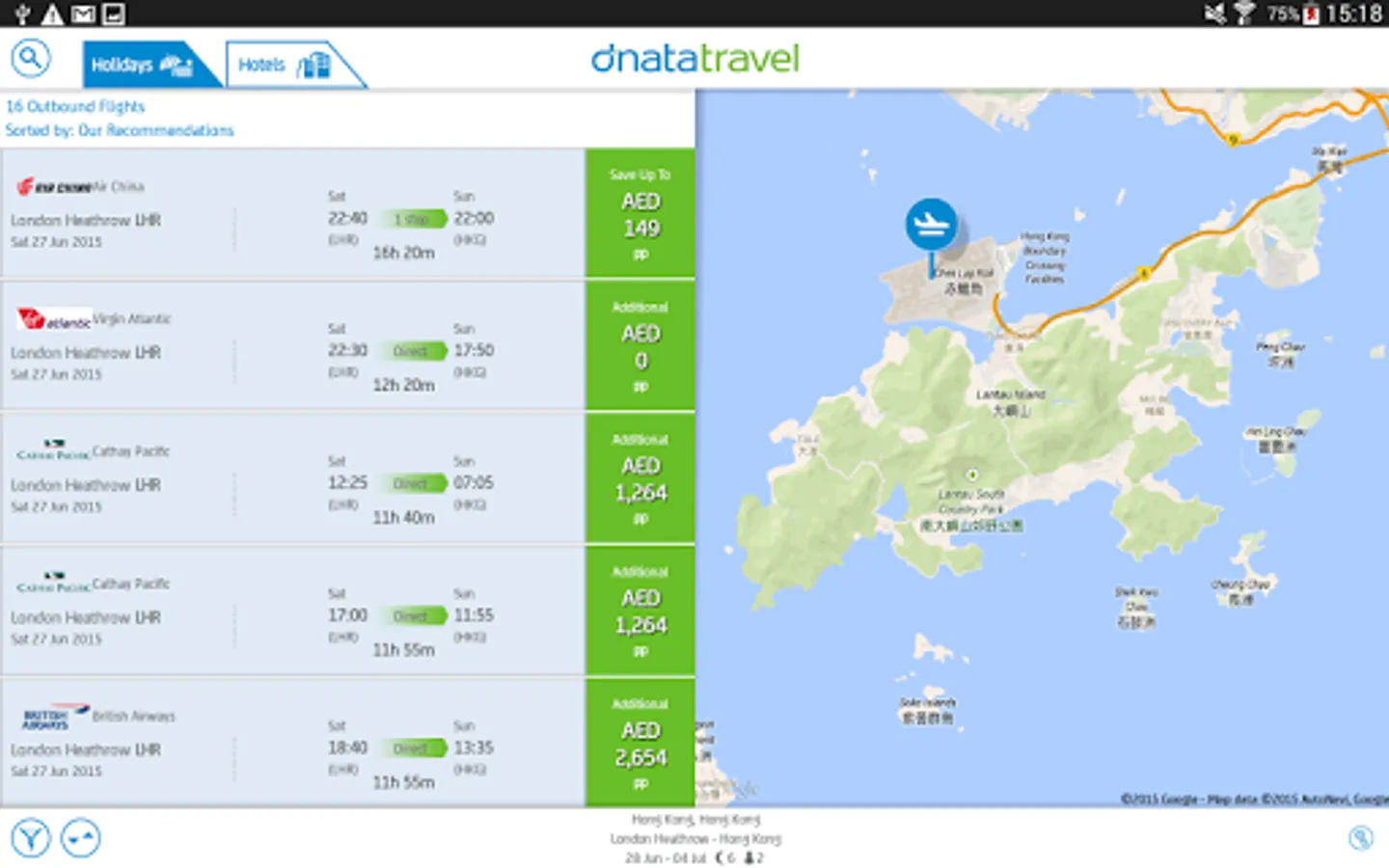This screenshot has height=868, width=1389.
Task: Select the Additional AED 0 price
Action: point(640,345)
